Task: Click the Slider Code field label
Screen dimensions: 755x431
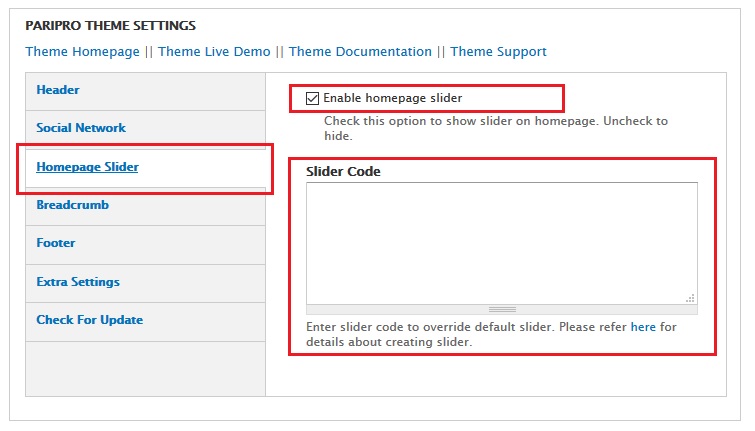Action: (x=343, y=172)
